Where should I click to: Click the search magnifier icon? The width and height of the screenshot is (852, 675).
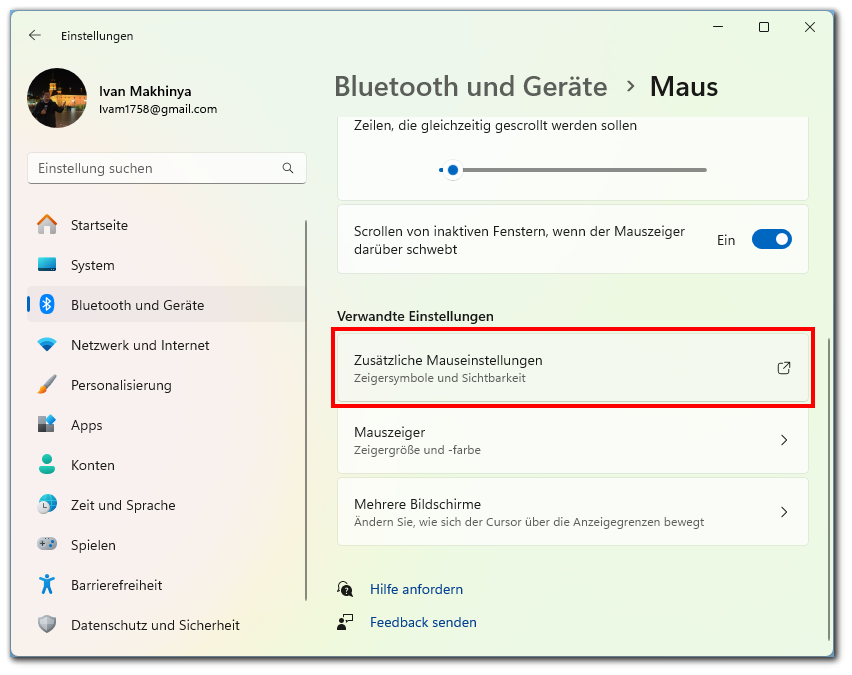point(288,168)
